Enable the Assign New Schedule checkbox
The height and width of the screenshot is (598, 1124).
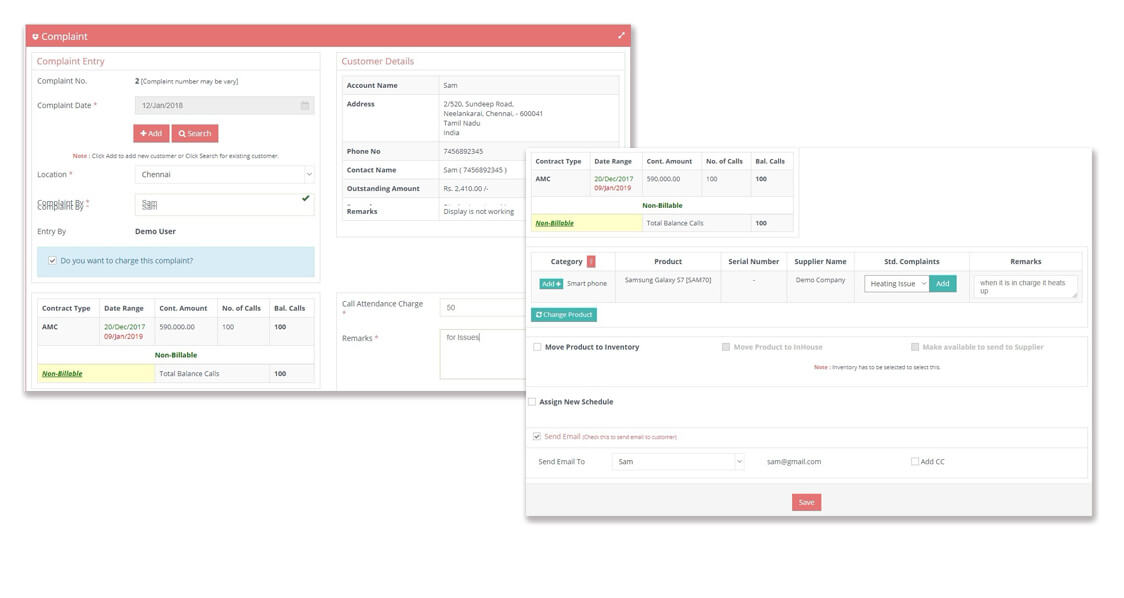coord(531,401)
